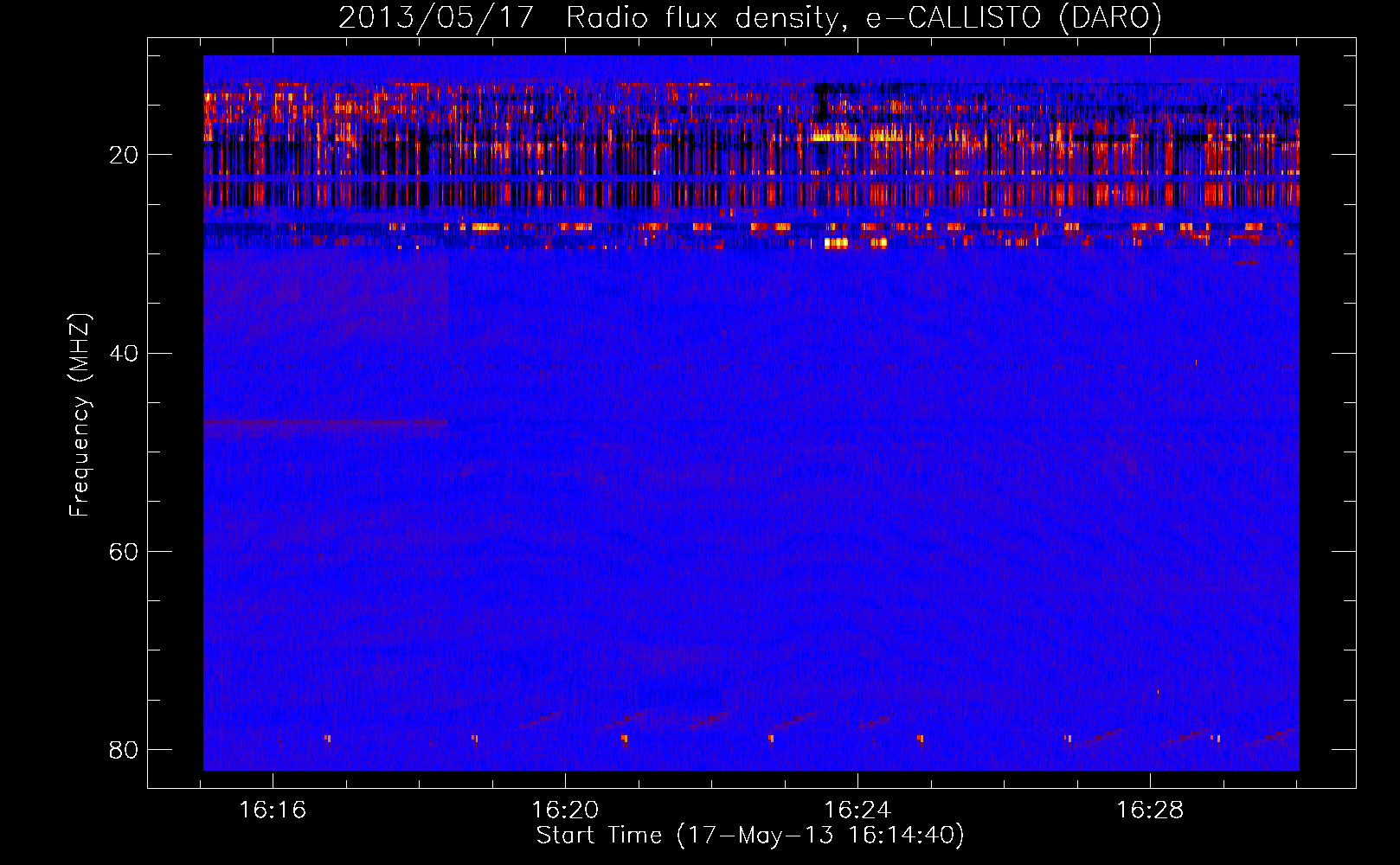Click the 20 MHz frequency tick label
Viewport: 1400px width, 865px height.
point(124,155)
